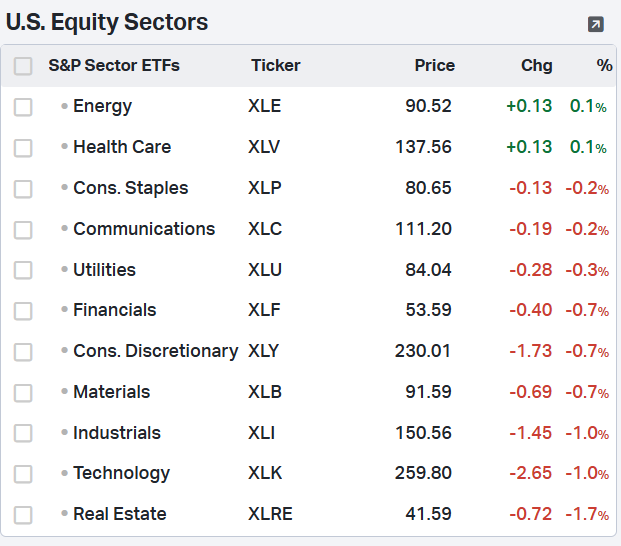Open the Materials sector link
The height and width of the screenshot is (546, 621).
tap(111, 392)
